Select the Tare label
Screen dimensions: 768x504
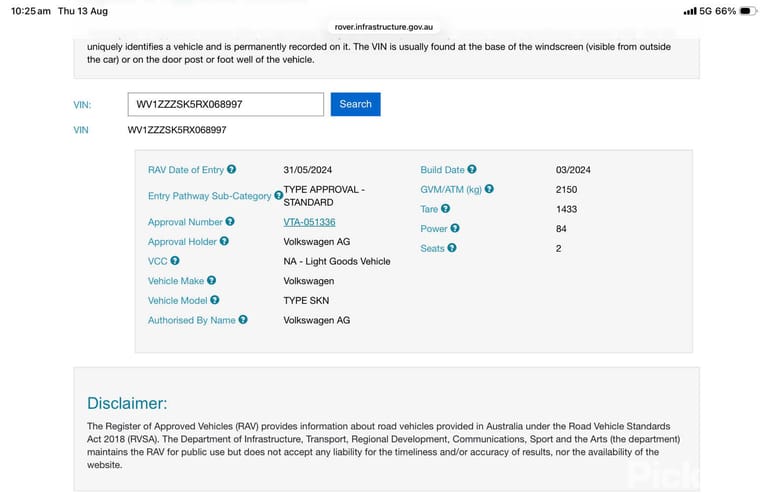(429, 209)
